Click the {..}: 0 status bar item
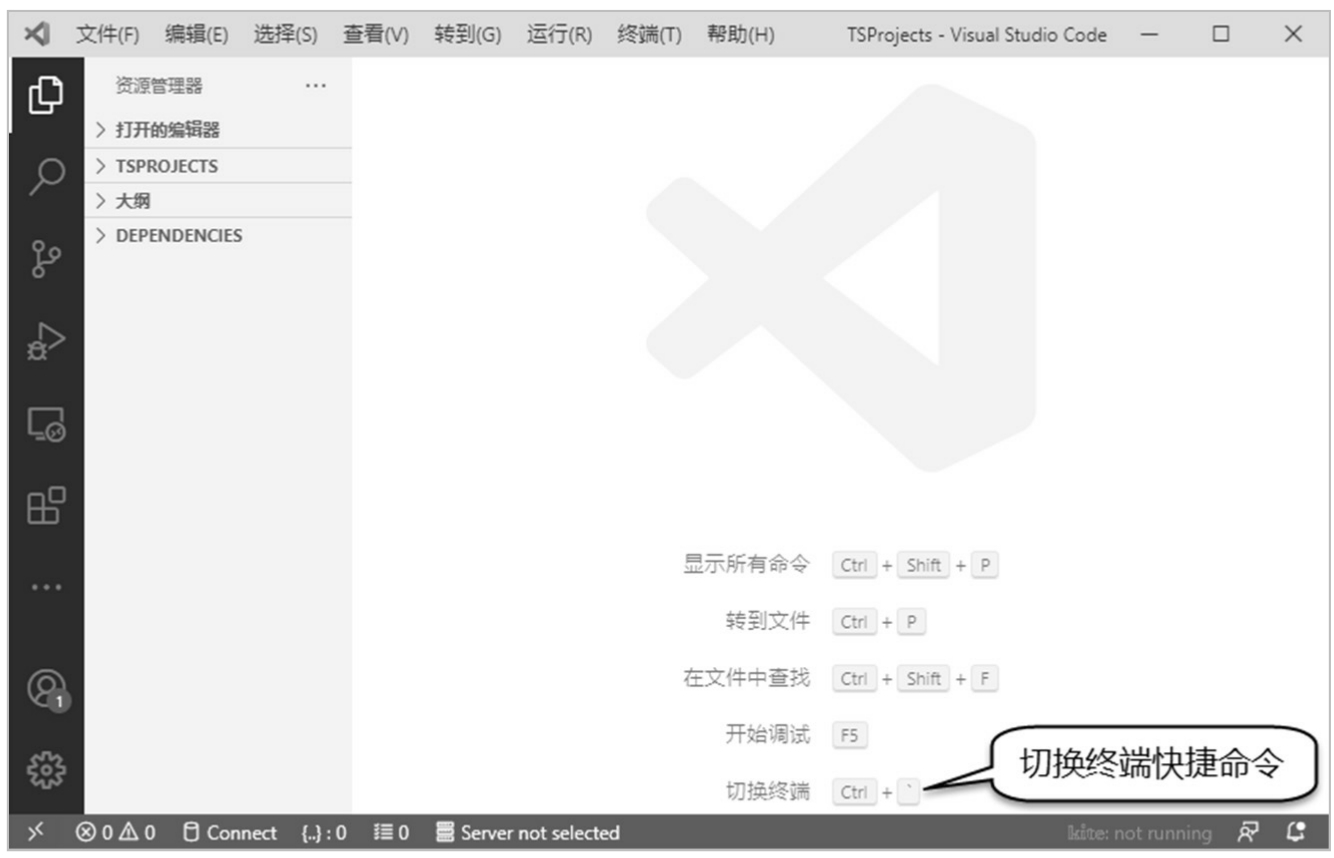 324,832
